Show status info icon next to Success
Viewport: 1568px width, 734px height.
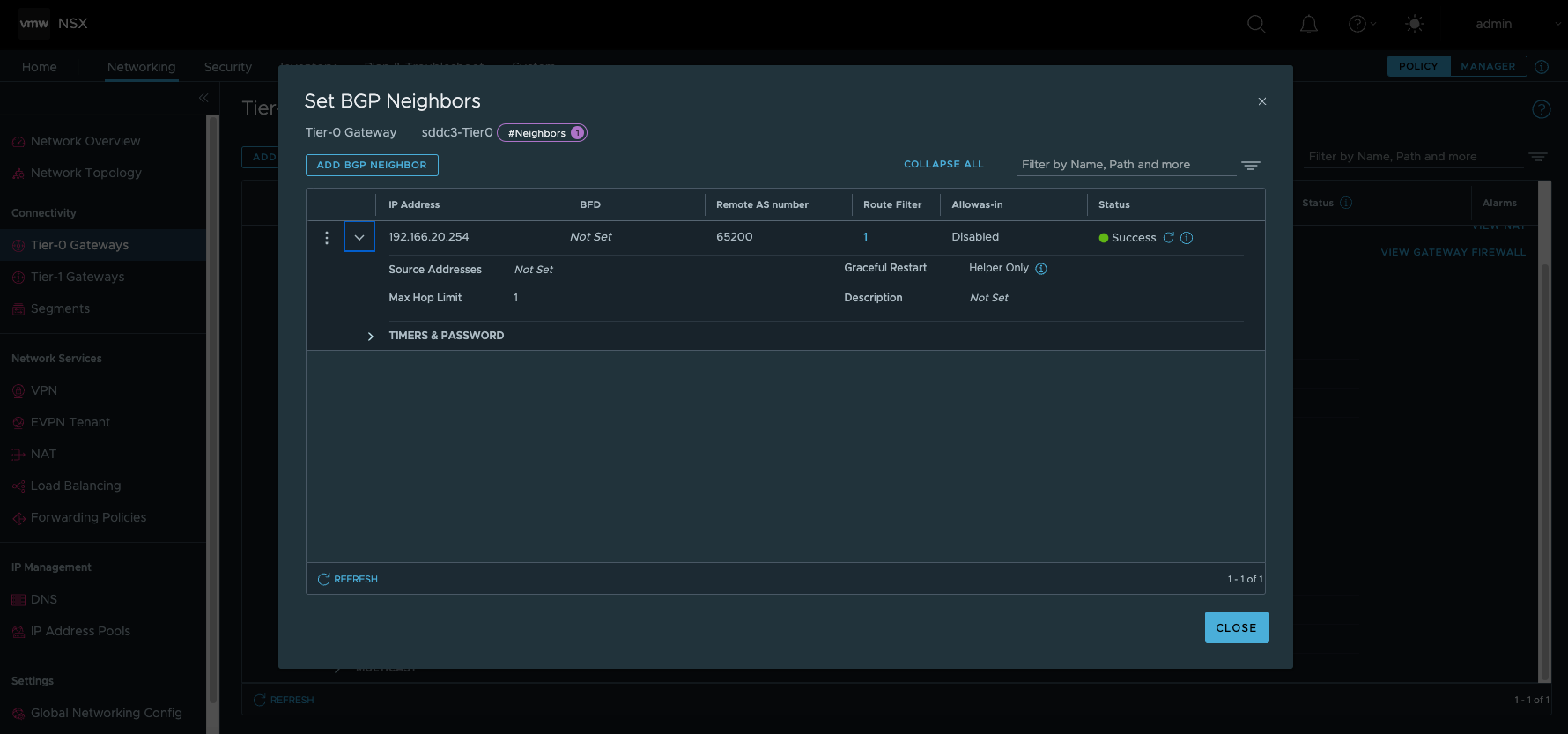click(x=1187, y=238)
